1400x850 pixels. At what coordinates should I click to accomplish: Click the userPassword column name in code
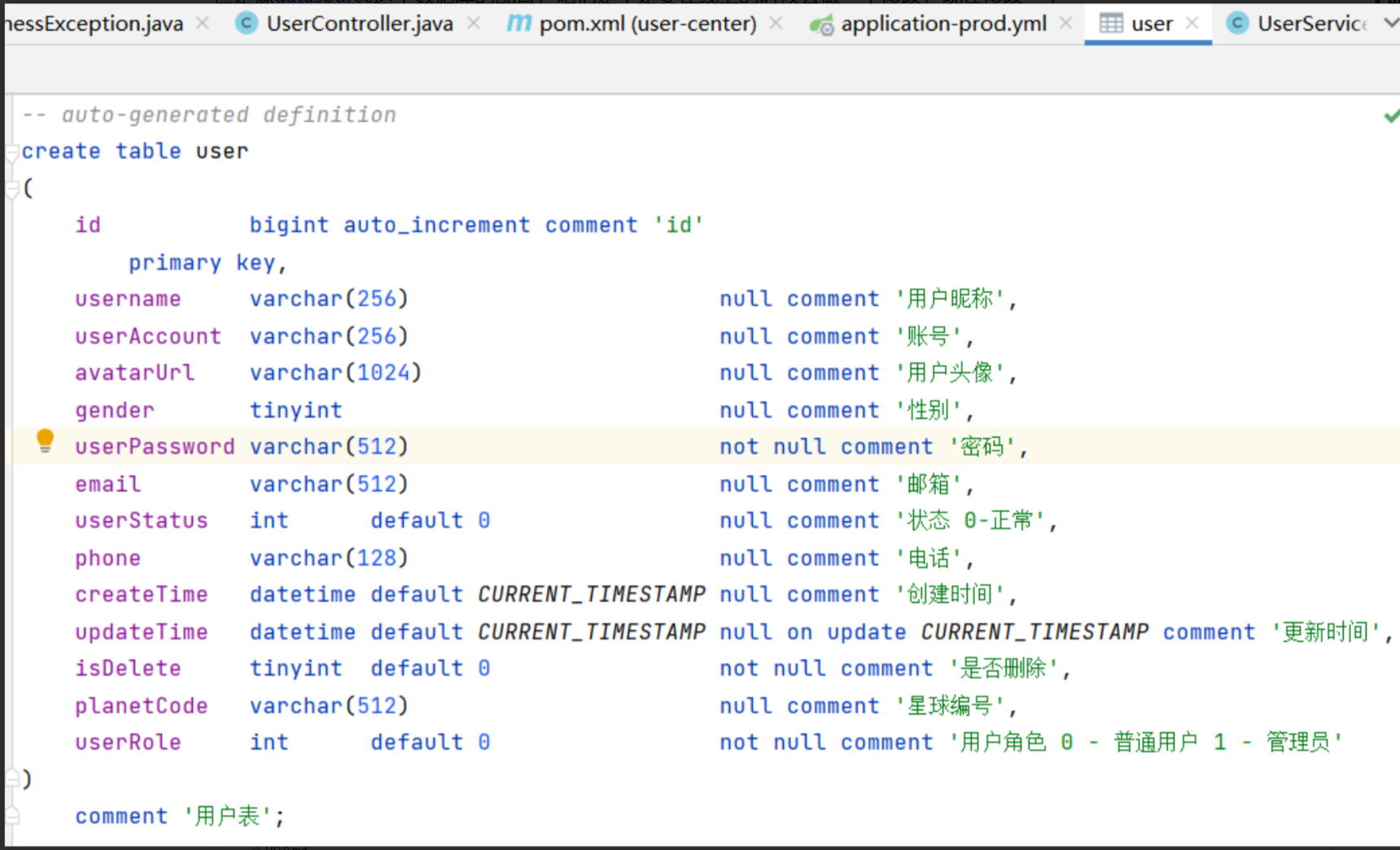coord(155,447)
